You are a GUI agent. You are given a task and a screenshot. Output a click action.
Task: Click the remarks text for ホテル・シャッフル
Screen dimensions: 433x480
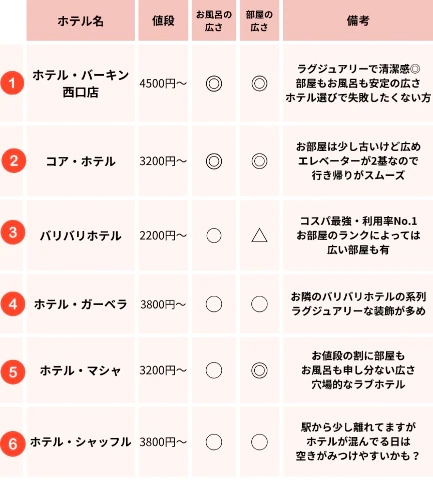point(358,441)
